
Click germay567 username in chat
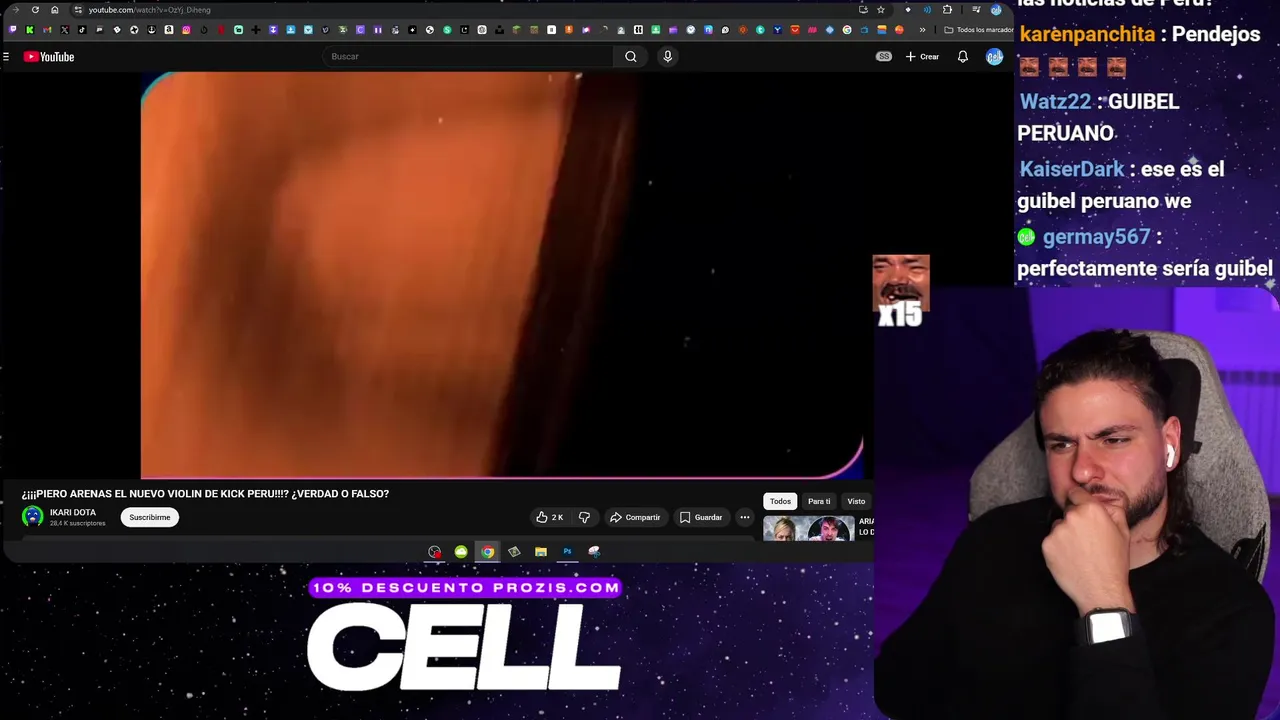(x=1096, y=237)
